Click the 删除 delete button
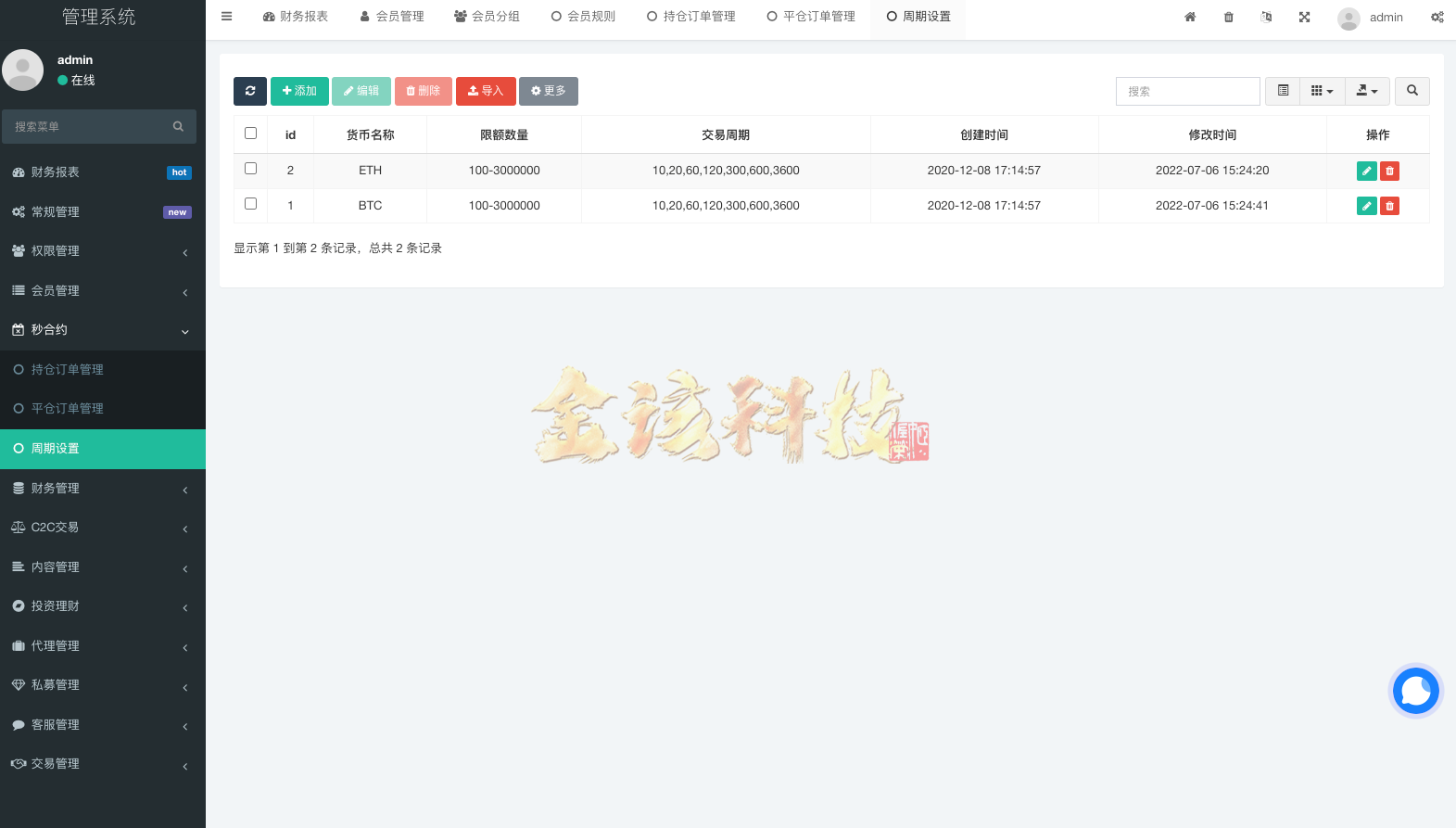The image size is (1456, 828). (x=424, y=91)
